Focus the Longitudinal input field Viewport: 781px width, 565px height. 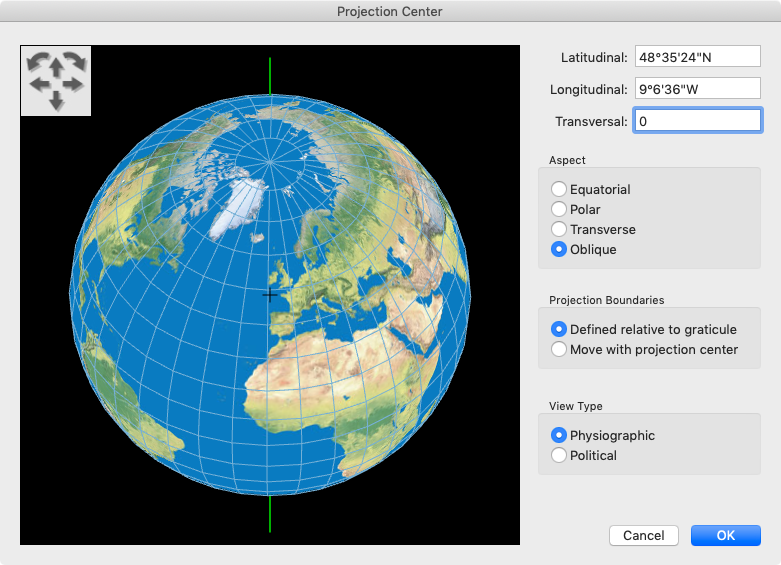coord(697,89)
